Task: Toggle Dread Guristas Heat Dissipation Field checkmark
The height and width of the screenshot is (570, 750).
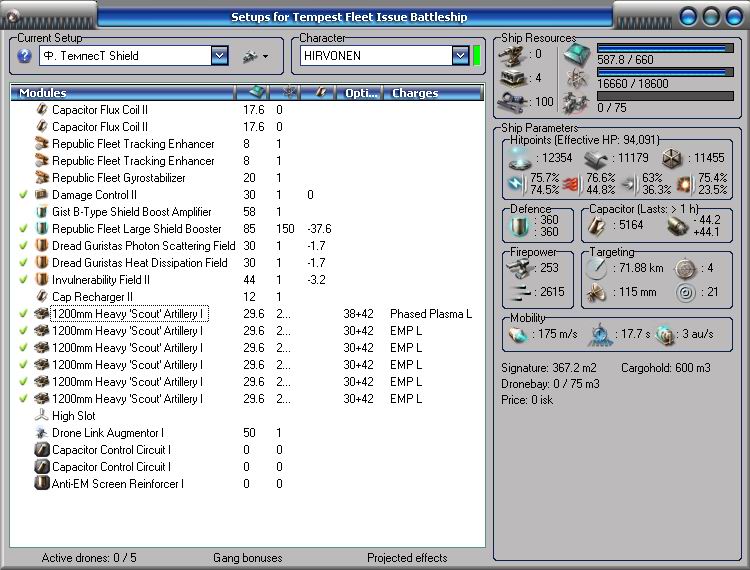Action: click(x=23, y=263)
